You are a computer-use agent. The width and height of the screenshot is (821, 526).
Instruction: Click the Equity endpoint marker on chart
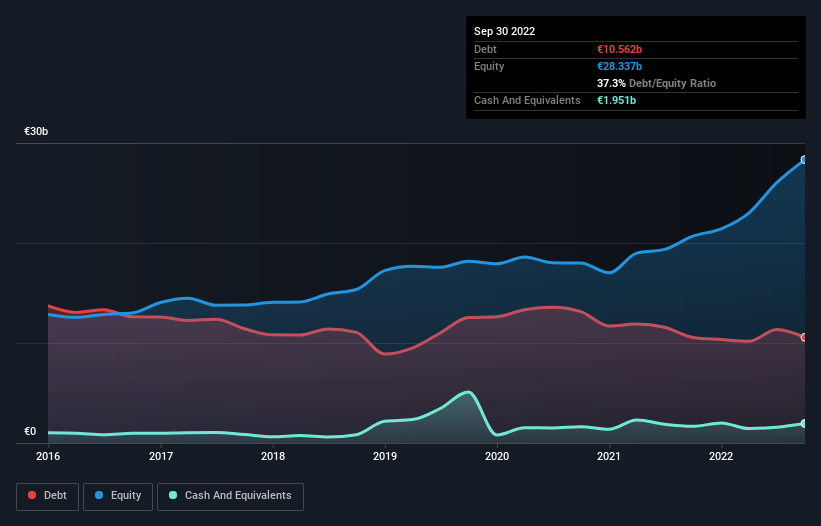(x=804, y=160)
